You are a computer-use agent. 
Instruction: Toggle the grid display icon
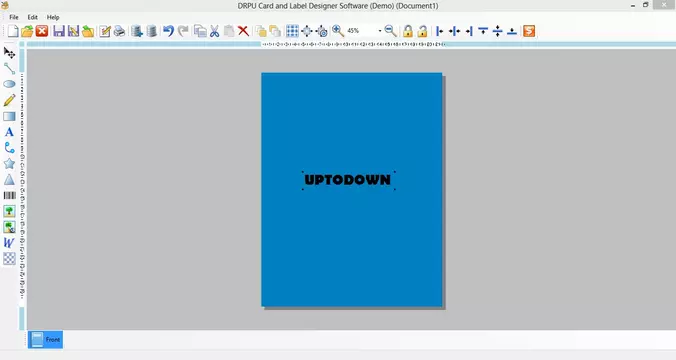click(x=292, y=31)
